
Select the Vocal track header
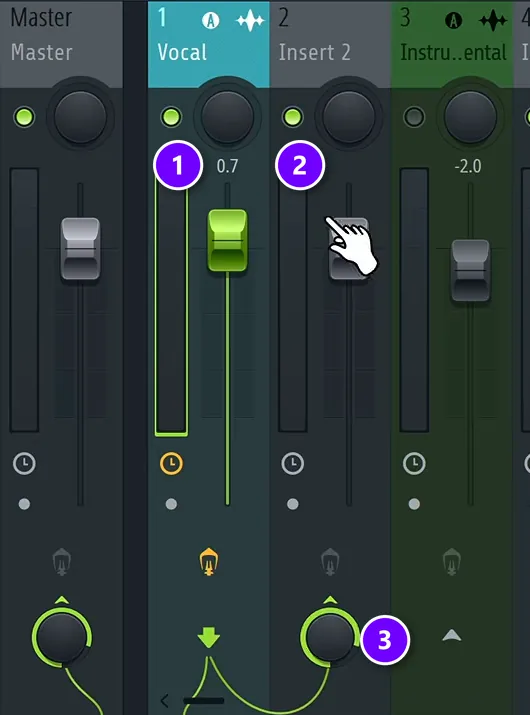(209, 44)
